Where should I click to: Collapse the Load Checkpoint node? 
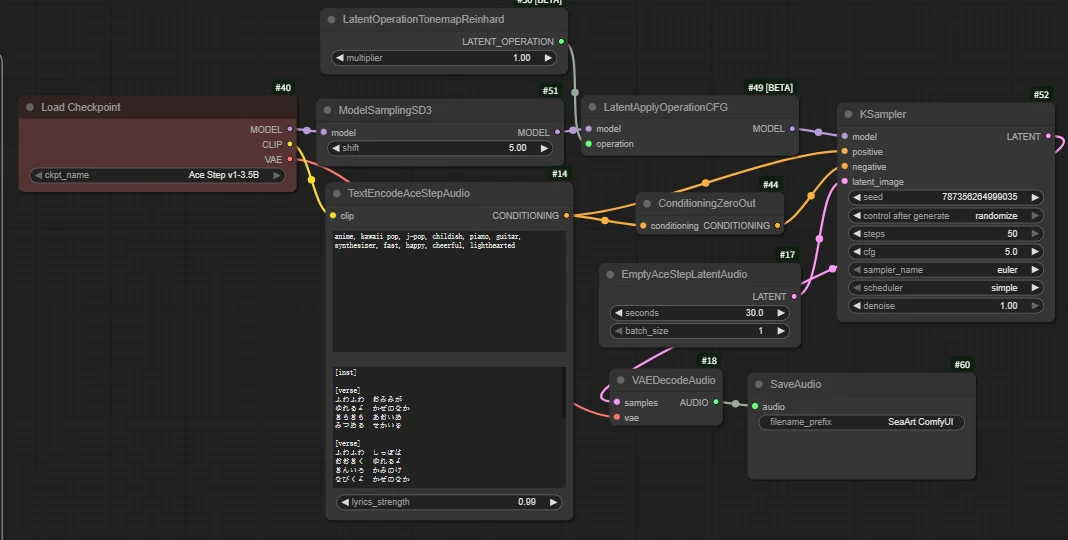click(30, 108)
